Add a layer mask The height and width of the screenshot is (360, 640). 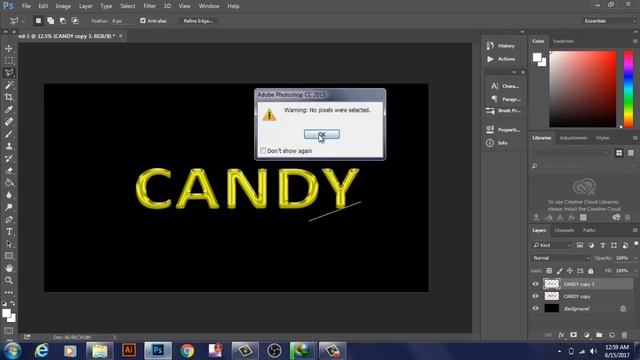point(573,335)
